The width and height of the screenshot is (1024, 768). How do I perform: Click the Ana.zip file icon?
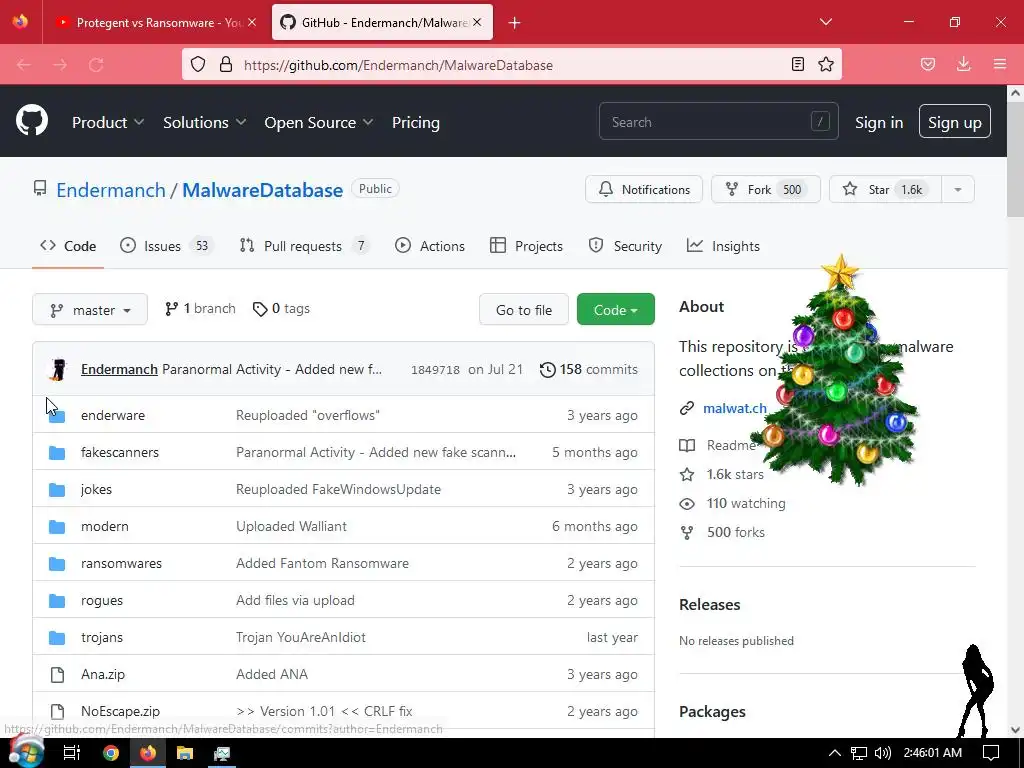click(57, 674)
